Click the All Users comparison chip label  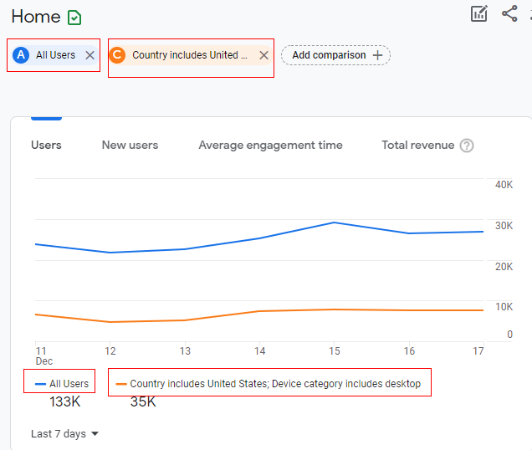pos(56,55)
